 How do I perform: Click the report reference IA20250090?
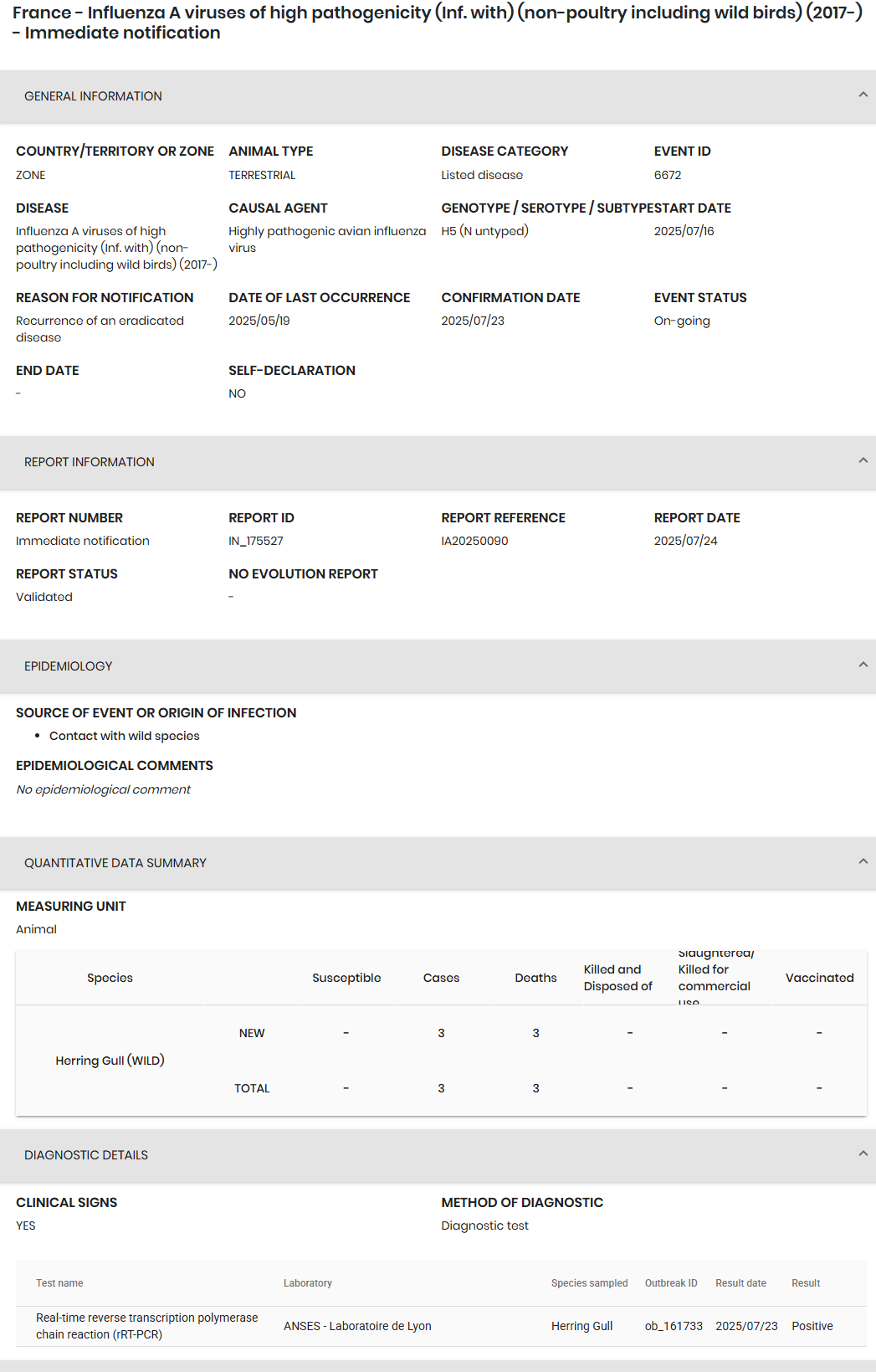click(474, 541)
